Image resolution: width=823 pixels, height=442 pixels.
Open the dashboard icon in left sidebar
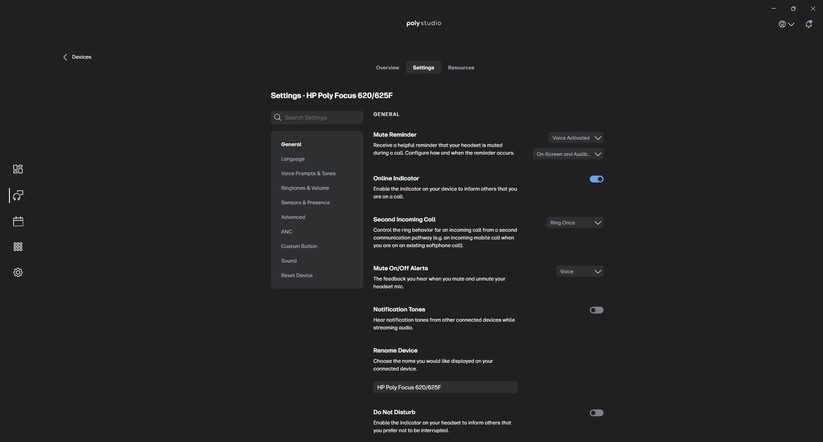point(18,169)
